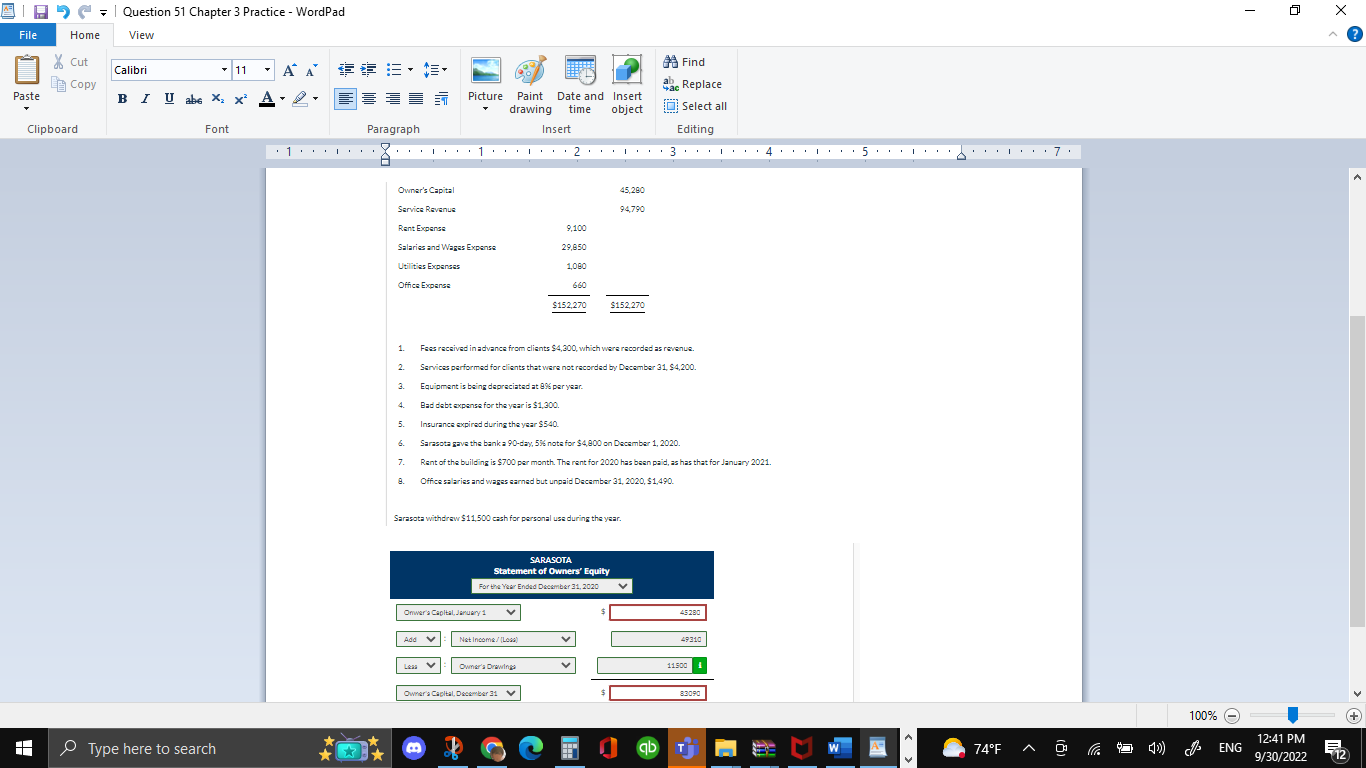The image size is (1366, 768).
Task: Toggle underline formatting
Action: 169,99
